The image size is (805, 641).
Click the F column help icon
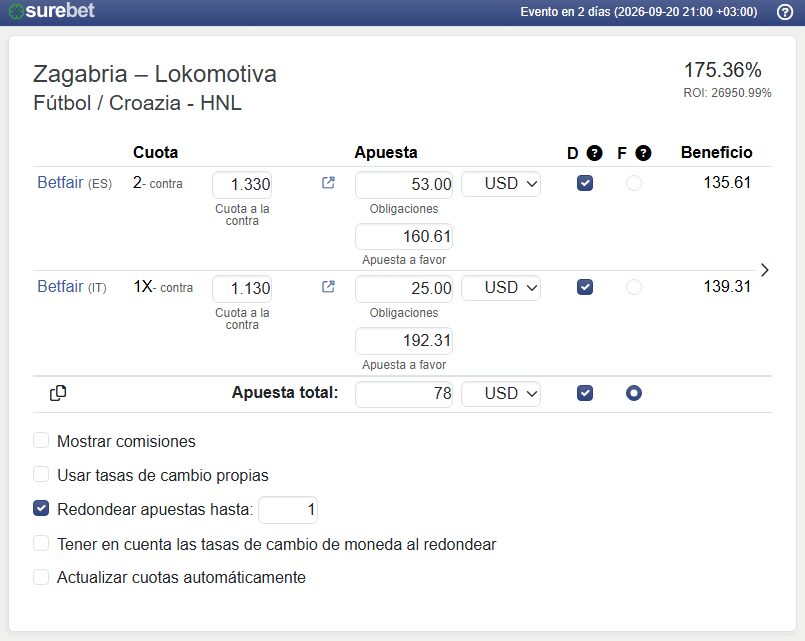pos(643,153)
